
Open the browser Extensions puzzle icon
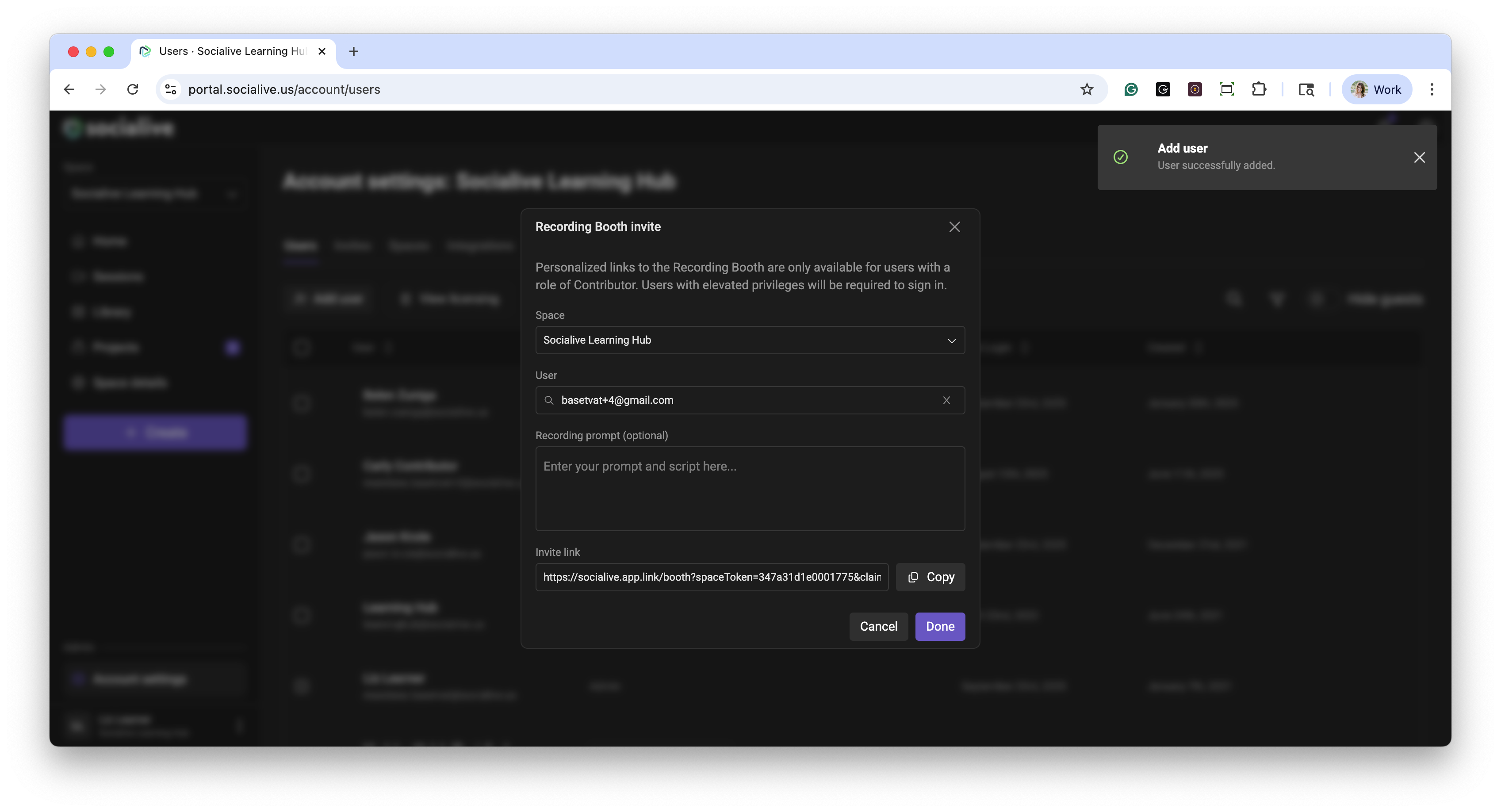[x=1259, y=89]
